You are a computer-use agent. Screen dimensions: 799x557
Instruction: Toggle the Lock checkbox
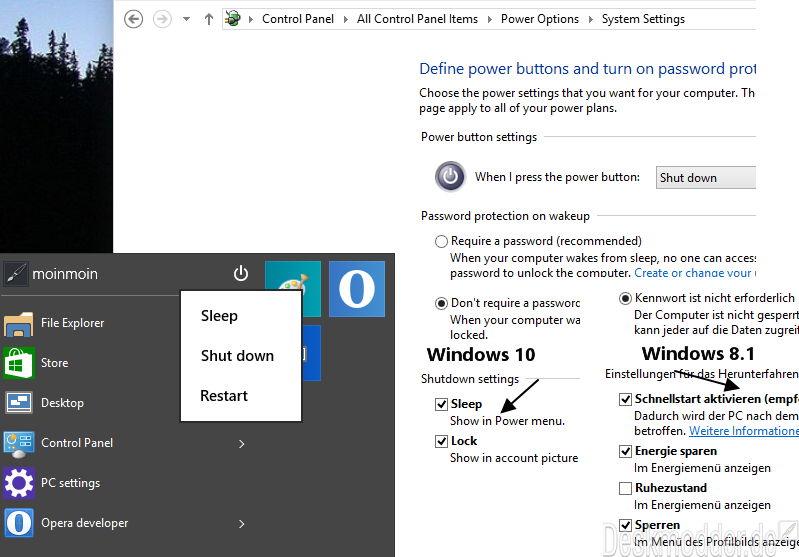[441, 441]
